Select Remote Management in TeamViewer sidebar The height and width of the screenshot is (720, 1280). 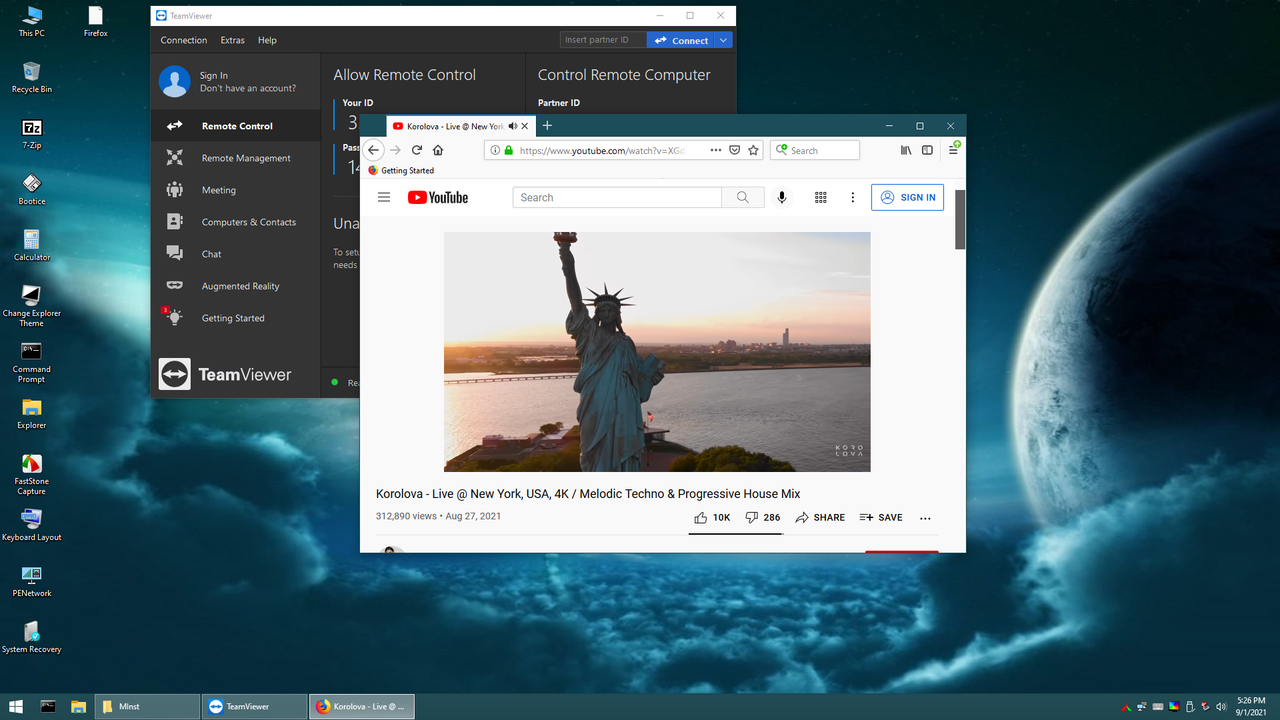click(236, 158)
